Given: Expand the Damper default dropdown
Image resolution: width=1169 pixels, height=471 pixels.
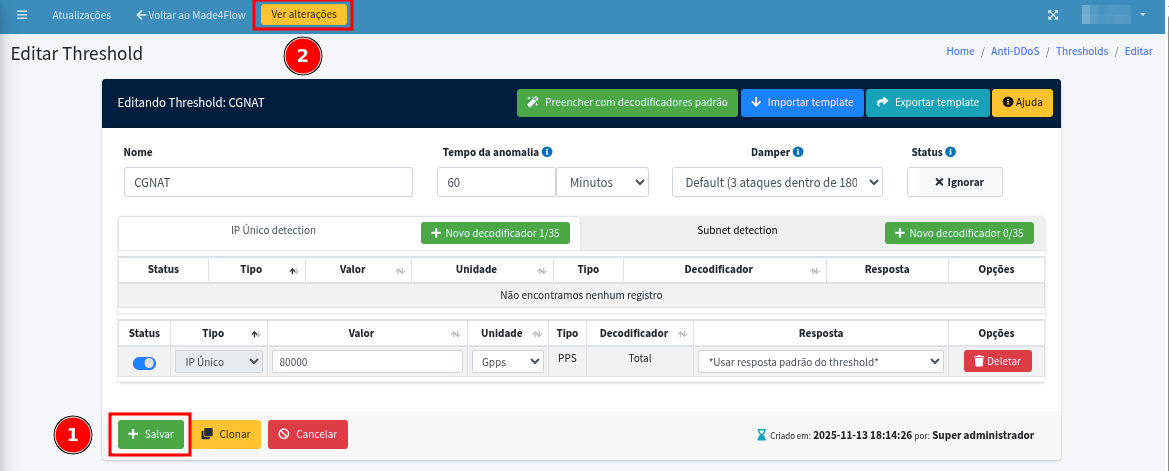Looking at the screenshot, I should (777, 182).
